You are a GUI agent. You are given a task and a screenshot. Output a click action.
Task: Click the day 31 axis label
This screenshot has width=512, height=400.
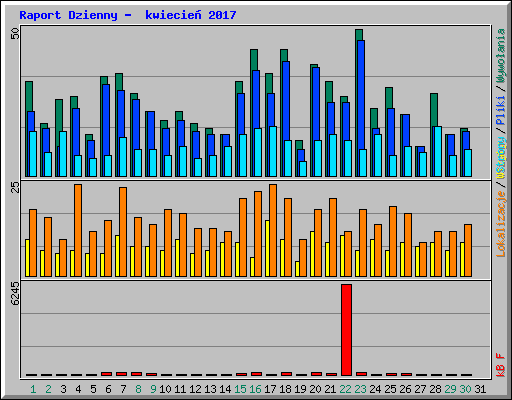point(480,389)
